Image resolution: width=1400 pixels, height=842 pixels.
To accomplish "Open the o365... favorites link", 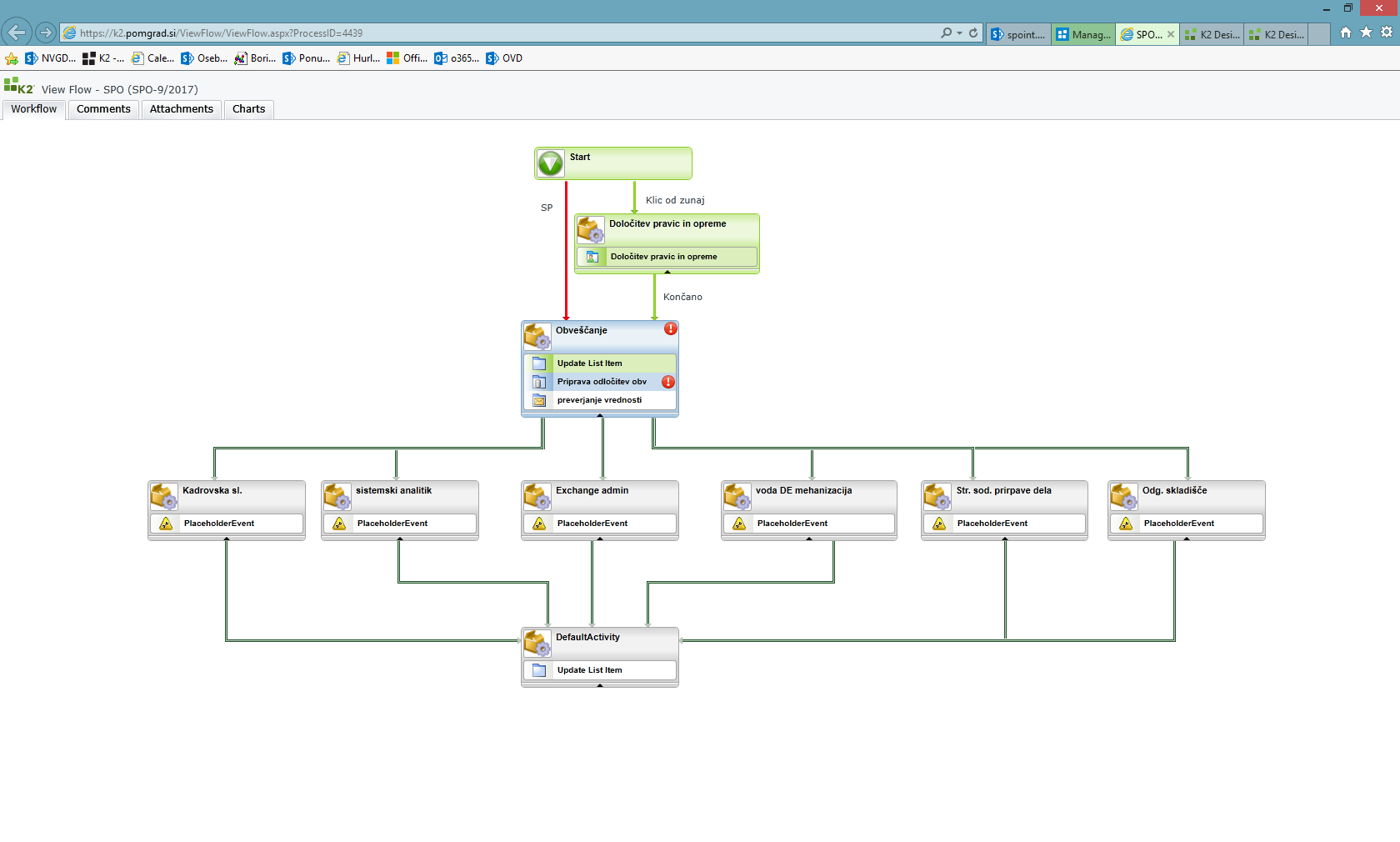I will pos(457,58).
